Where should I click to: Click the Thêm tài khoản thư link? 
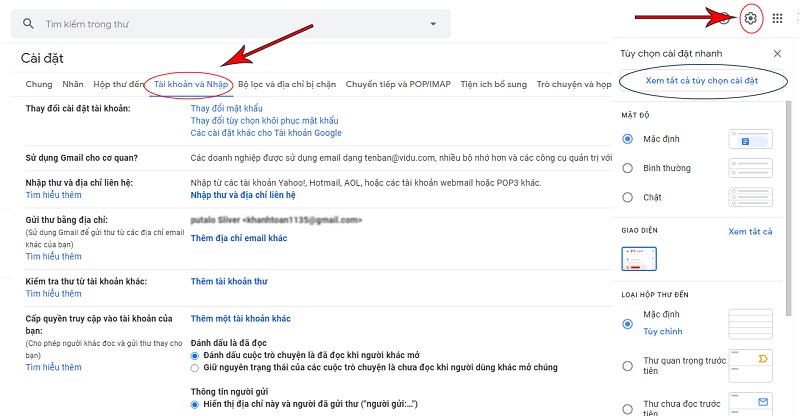[229, 281]
